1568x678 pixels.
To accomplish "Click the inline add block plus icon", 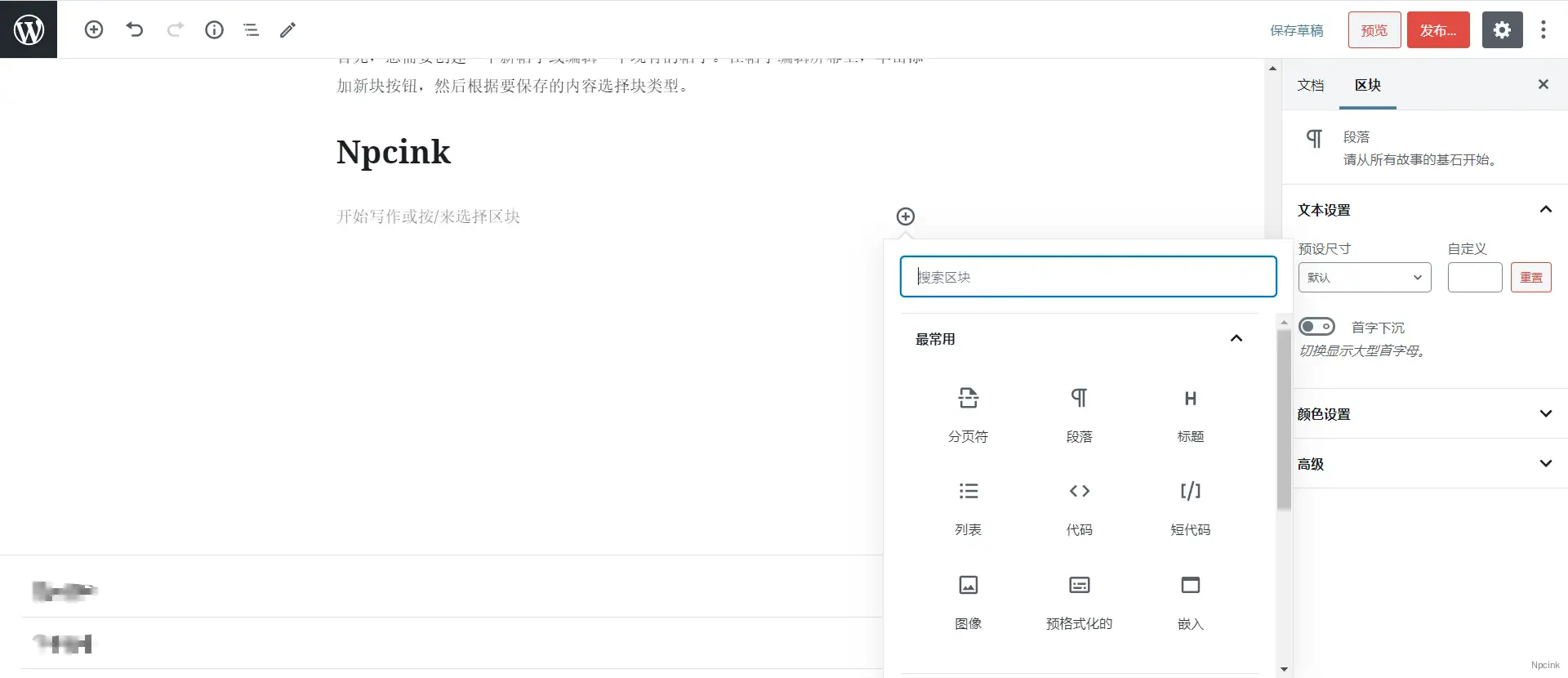I will (906, 216).
